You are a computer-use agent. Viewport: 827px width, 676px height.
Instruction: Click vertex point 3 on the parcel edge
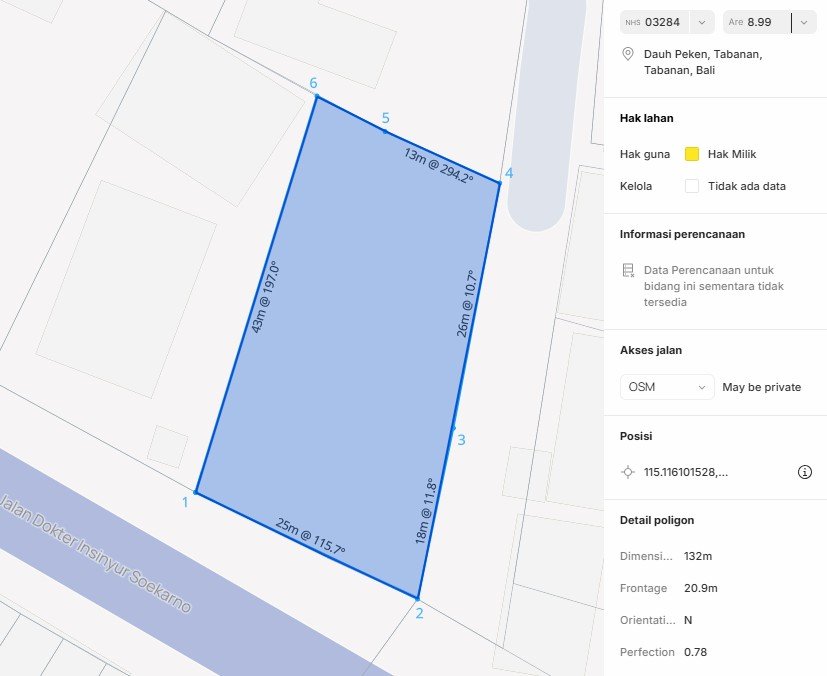tap(453, 428)
